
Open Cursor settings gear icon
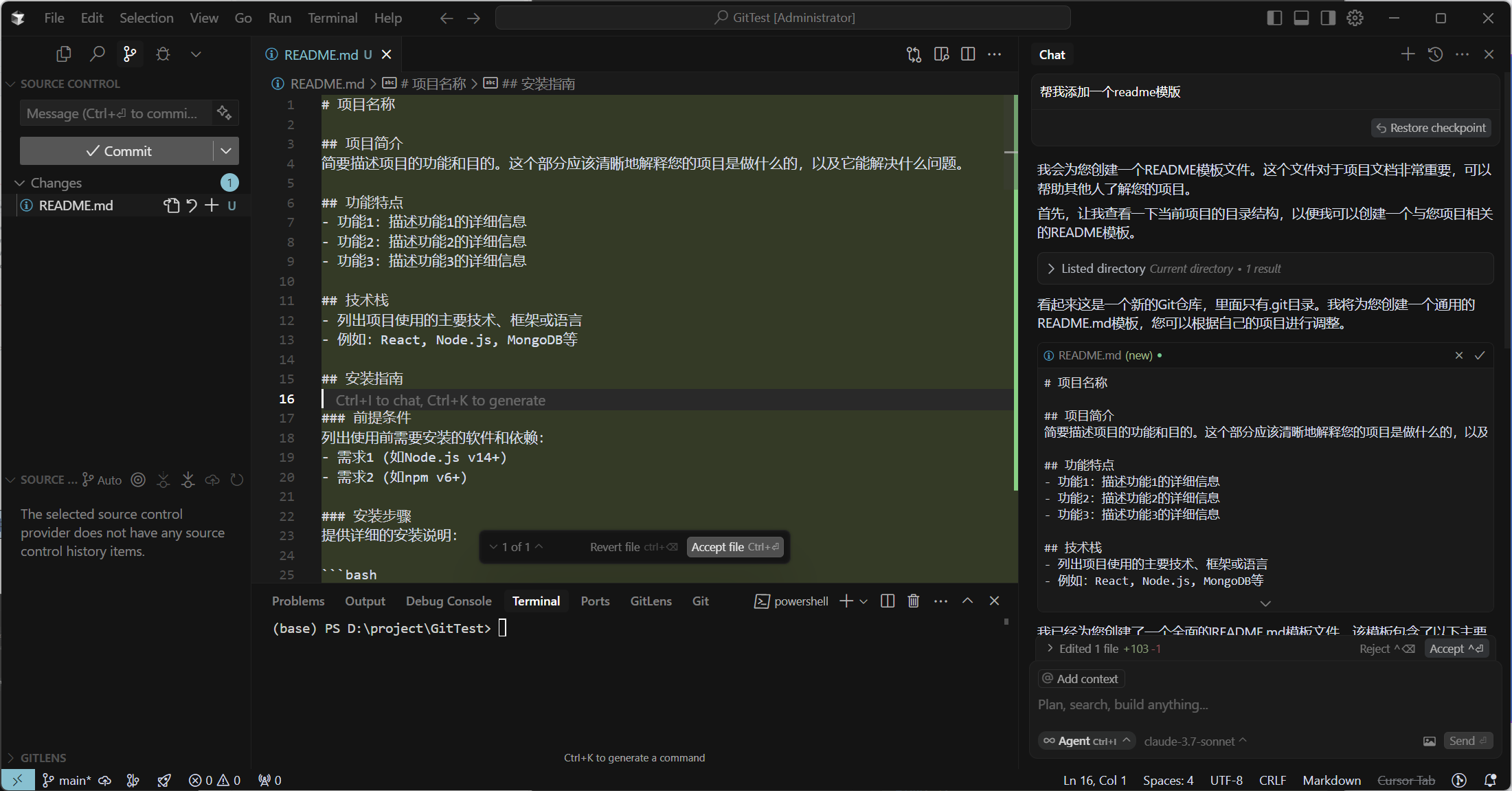click(1355, 18)
